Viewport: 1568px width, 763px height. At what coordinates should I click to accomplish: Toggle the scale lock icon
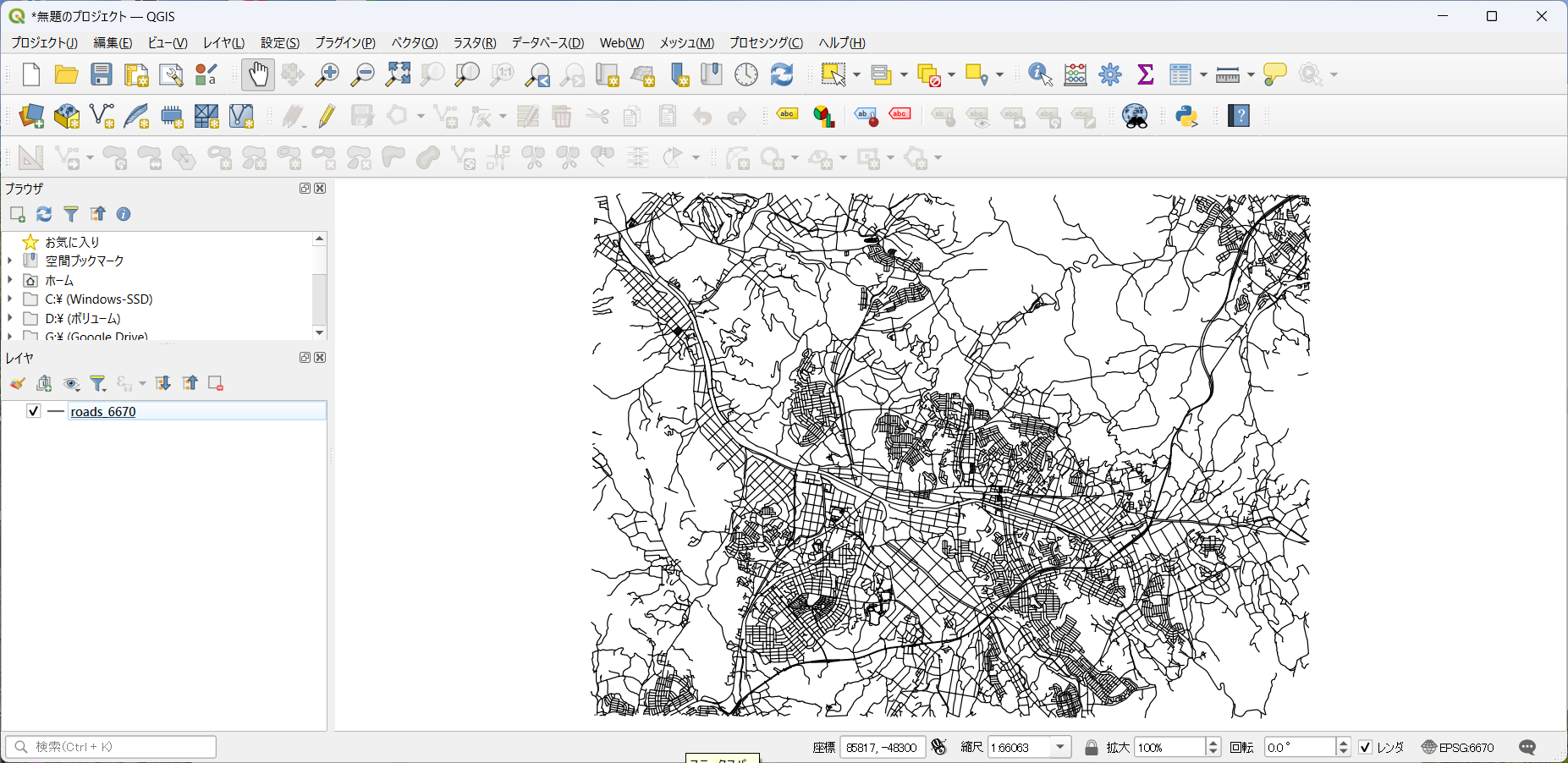[x=1092, y=747]
